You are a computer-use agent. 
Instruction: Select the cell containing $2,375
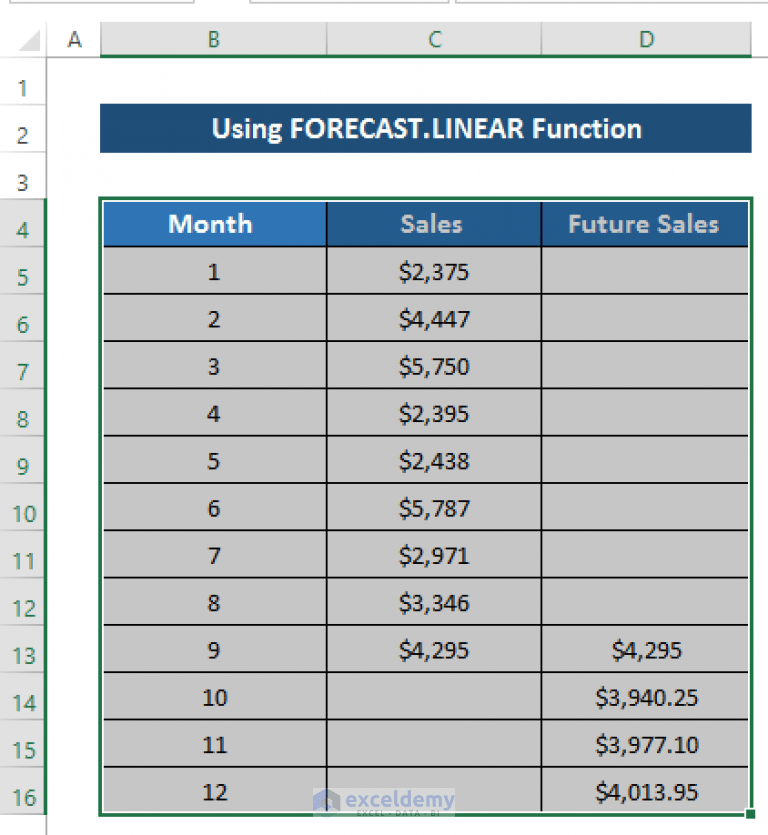pyautogui.click(x=434, y=271)
